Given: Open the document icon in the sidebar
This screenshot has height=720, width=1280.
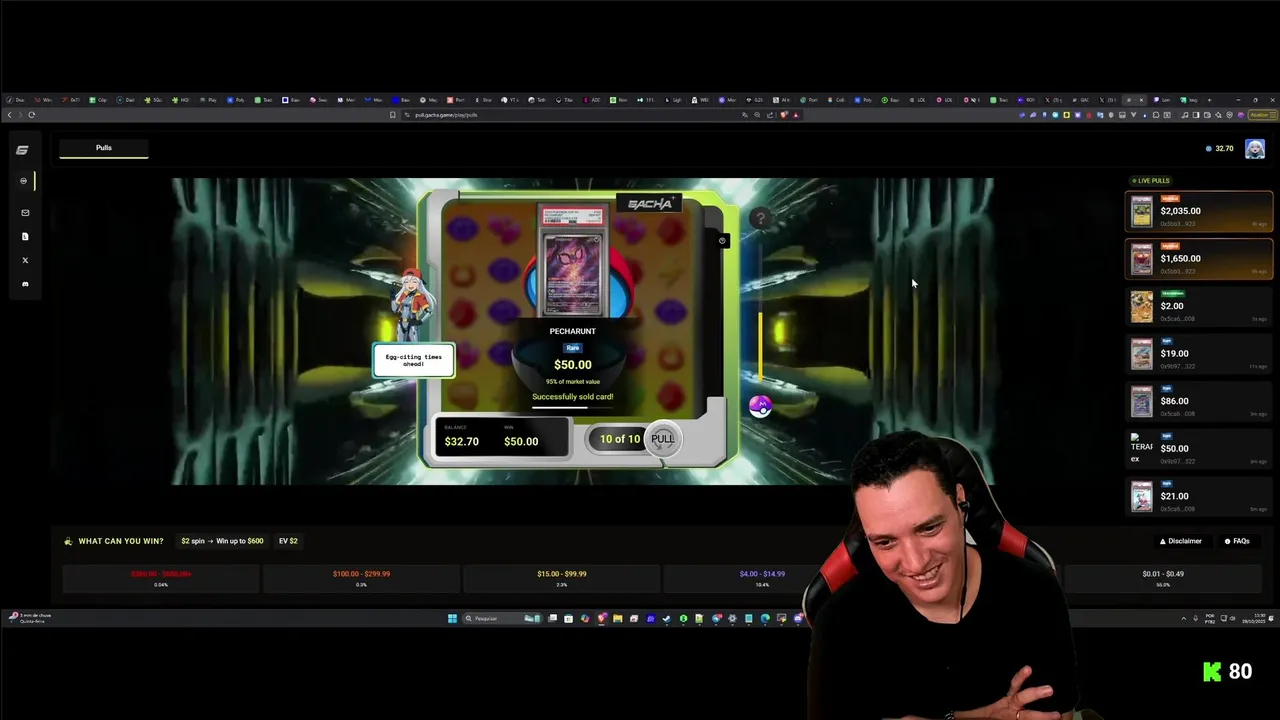Looking at the screenshot, I should click(25, 236).
